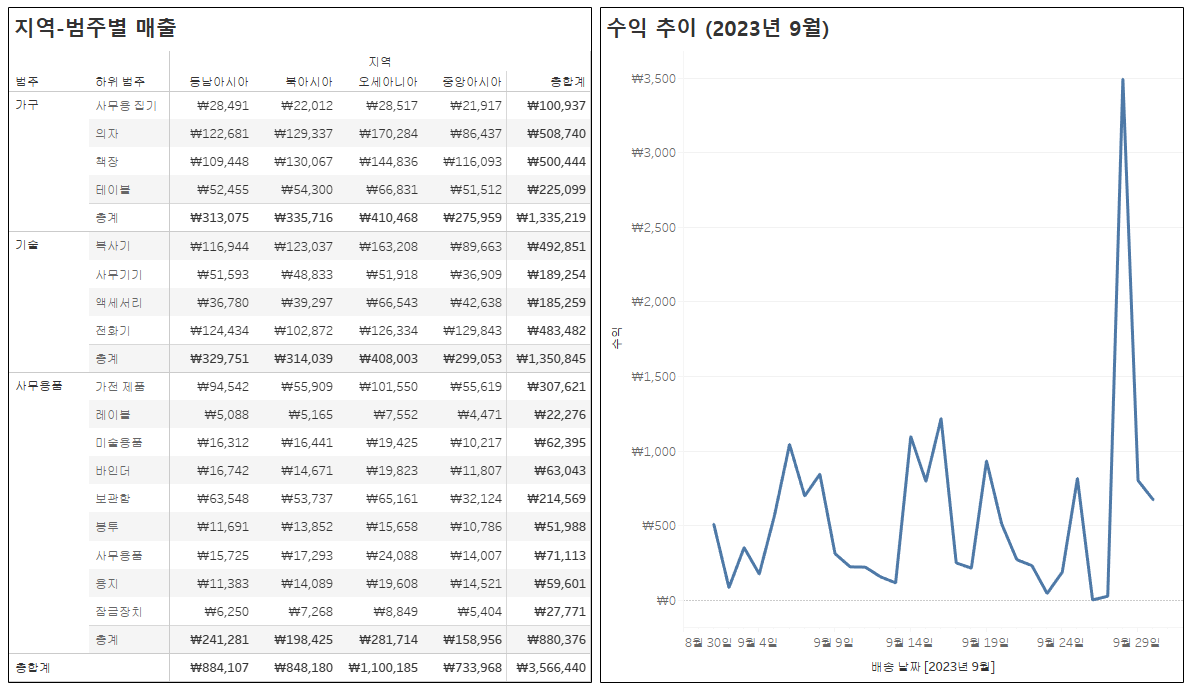Select the '의자' subcategory label
Viewport: 1191px width, 689px height.
coord(107,134)
